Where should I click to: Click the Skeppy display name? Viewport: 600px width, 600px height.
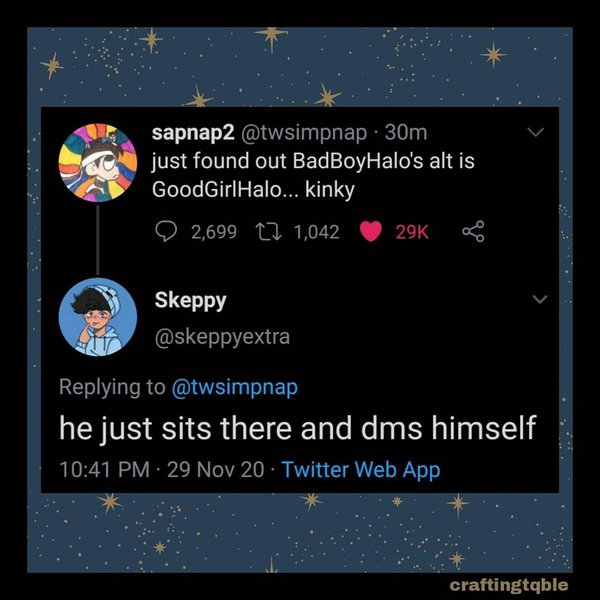189,299
